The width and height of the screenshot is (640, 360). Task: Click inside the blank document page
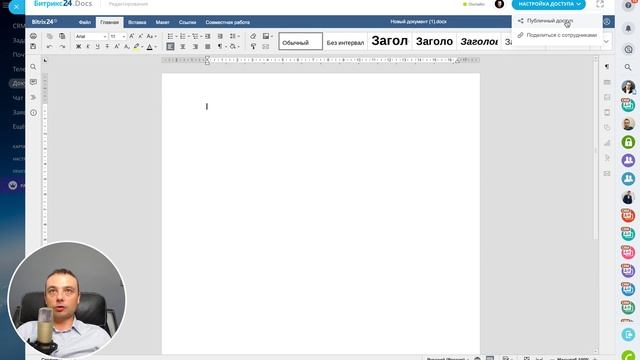(x=321, y=213)
